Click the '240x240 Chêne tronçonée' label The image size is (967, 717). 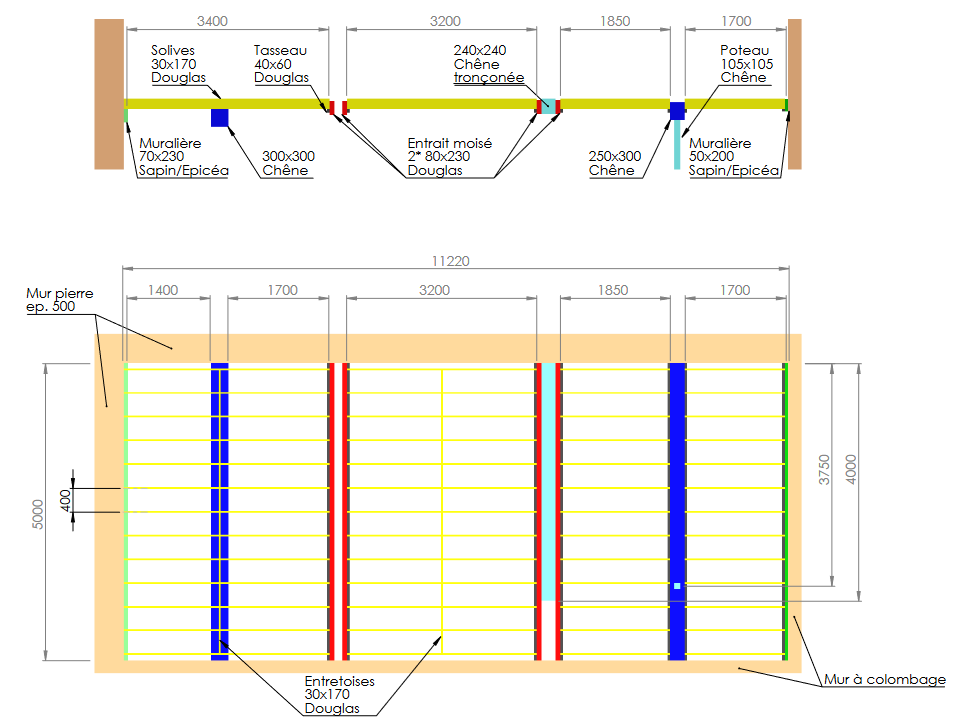click(x=488, y=64)
